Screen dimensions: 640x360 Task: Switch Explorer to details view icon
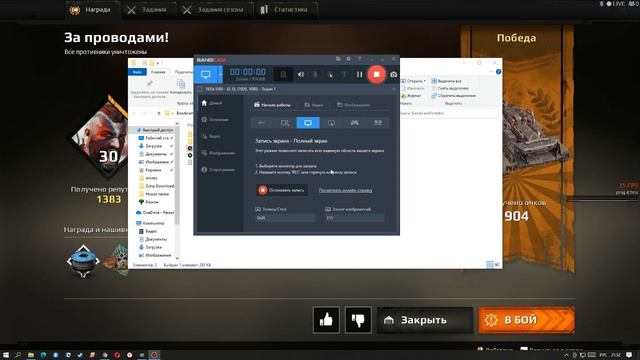tap(490, 264)
